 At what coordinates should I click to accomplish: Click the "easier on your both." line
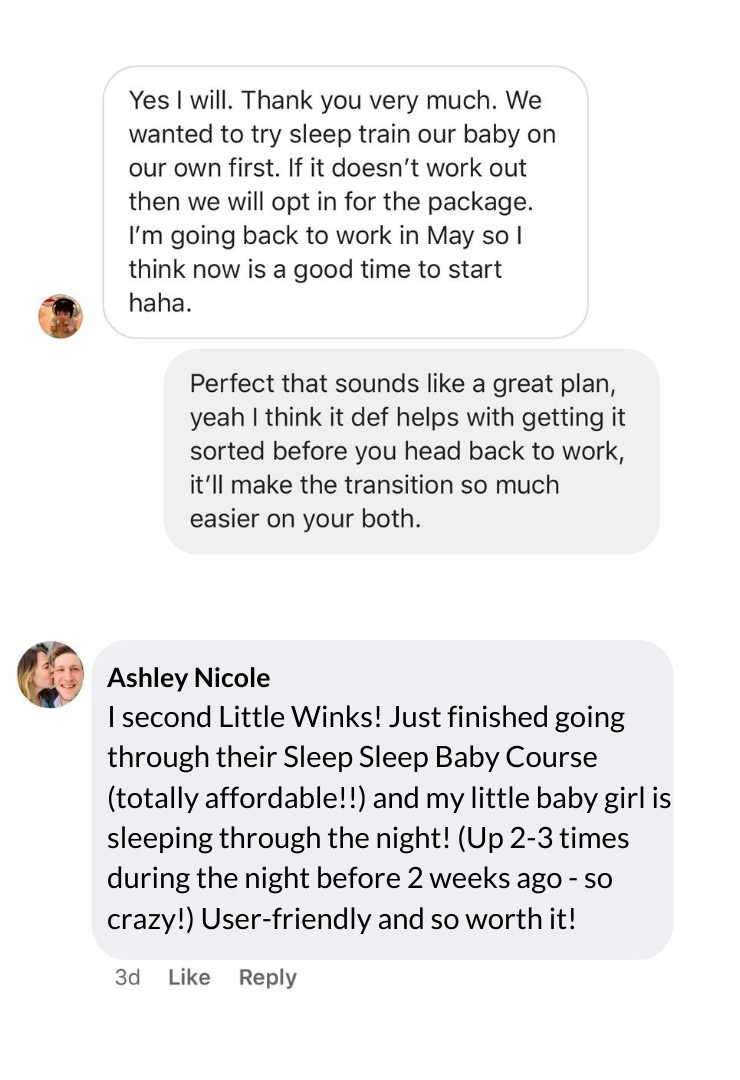pos(305,519)
